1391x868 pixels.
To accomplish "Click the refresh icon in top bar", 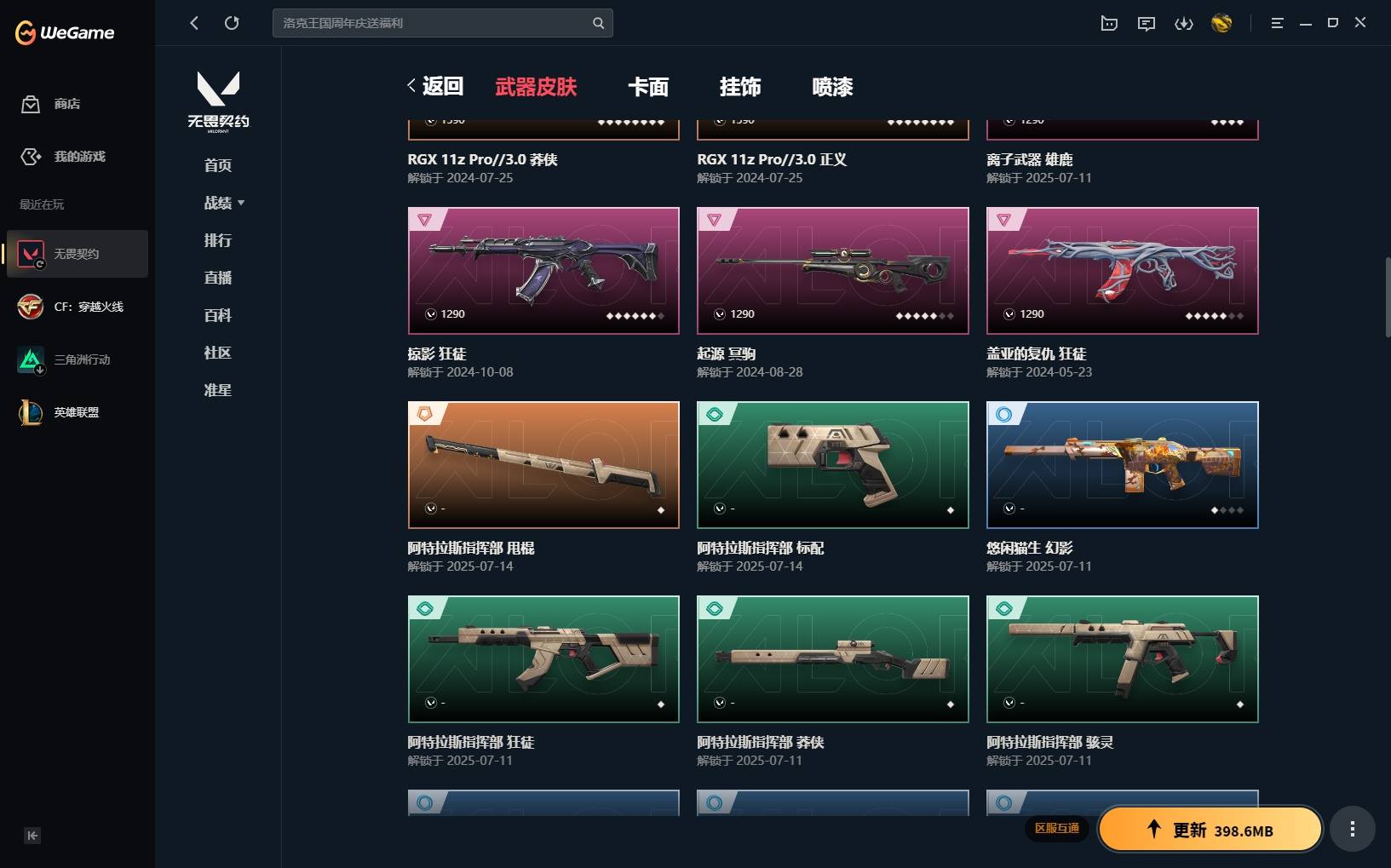I will click(232, 23).
